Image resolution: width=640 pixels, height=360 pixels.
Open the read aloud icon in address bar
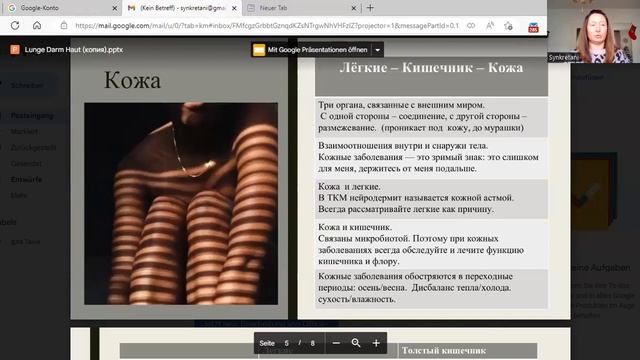pyautogui.click(x=490, y=25)
